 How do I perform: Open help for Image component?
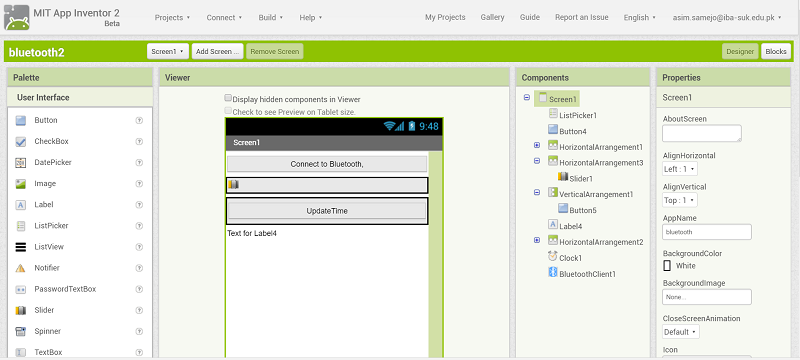(139, 184)
